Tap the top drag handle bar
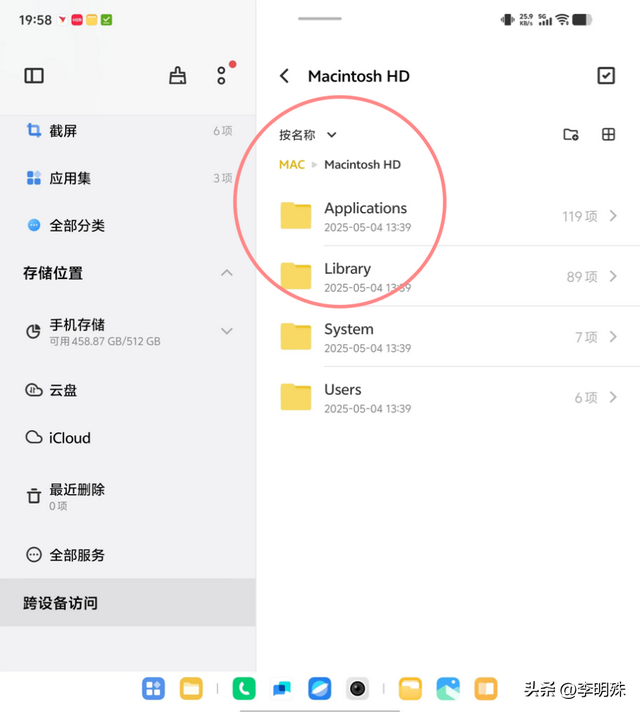Screen dimensions: 640x712 point(320,19)
